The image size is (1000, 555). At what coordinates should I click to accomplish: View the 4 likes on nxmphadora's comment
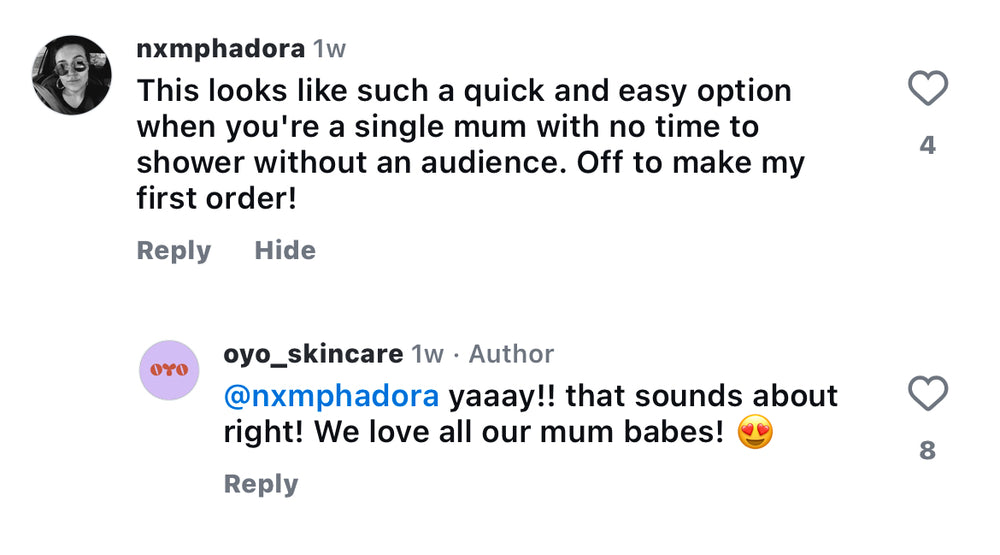point(928,146)
